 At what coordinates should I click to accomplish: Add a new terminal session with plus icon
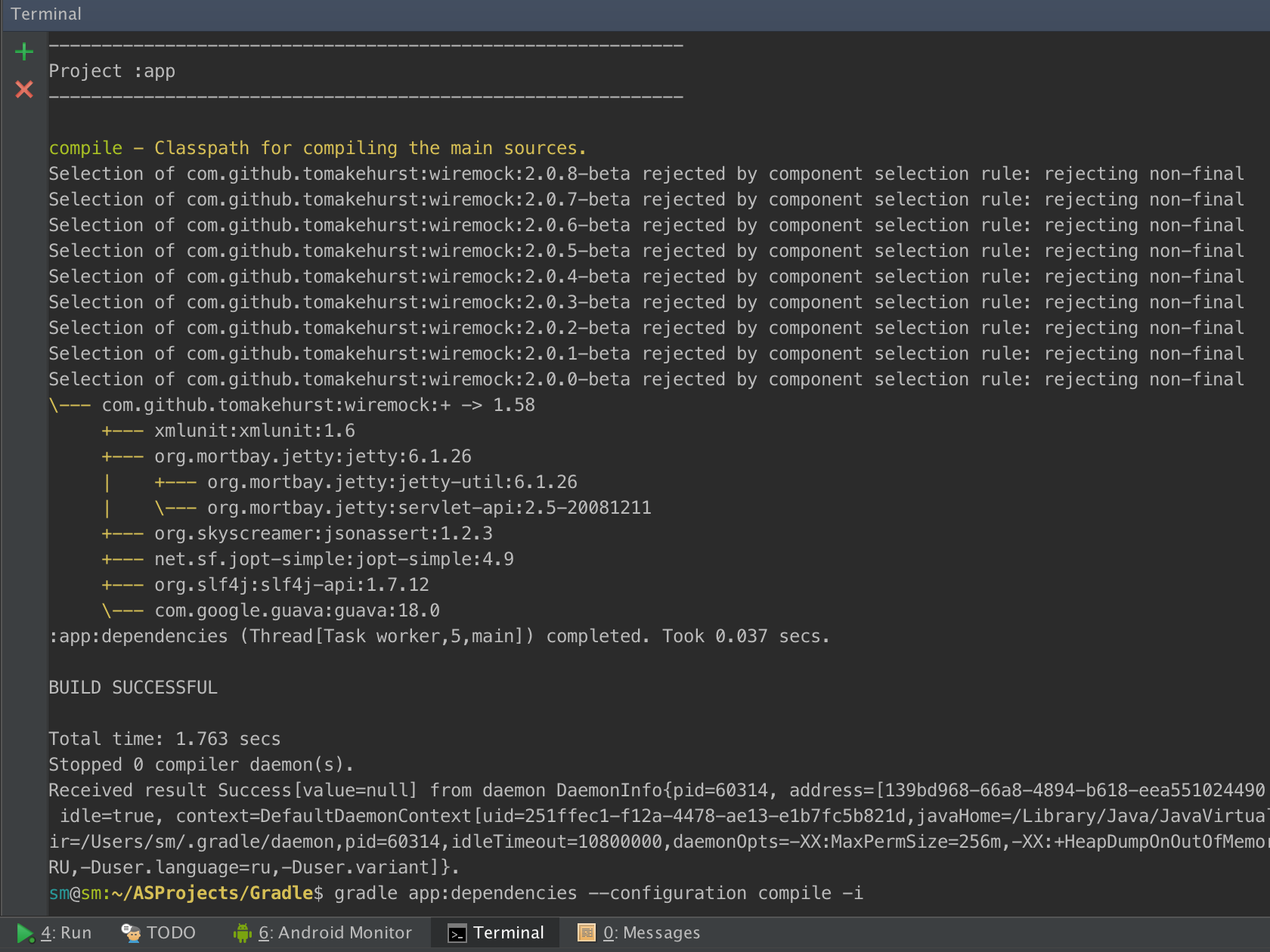coord(24,51)
